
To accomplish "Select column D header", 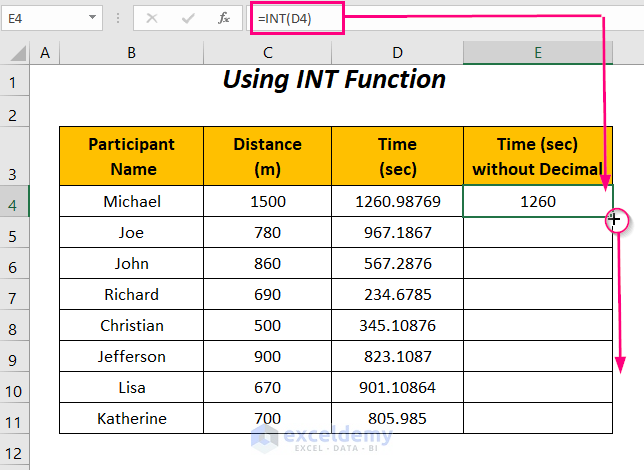I will (x=397, y=53).
